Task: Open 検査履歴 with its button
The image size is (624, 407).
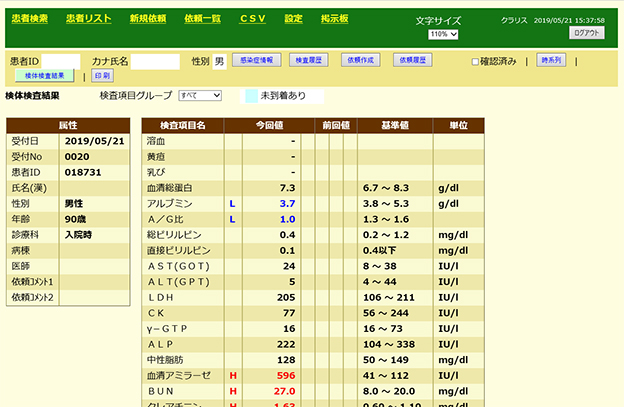Action: point(309,61)
